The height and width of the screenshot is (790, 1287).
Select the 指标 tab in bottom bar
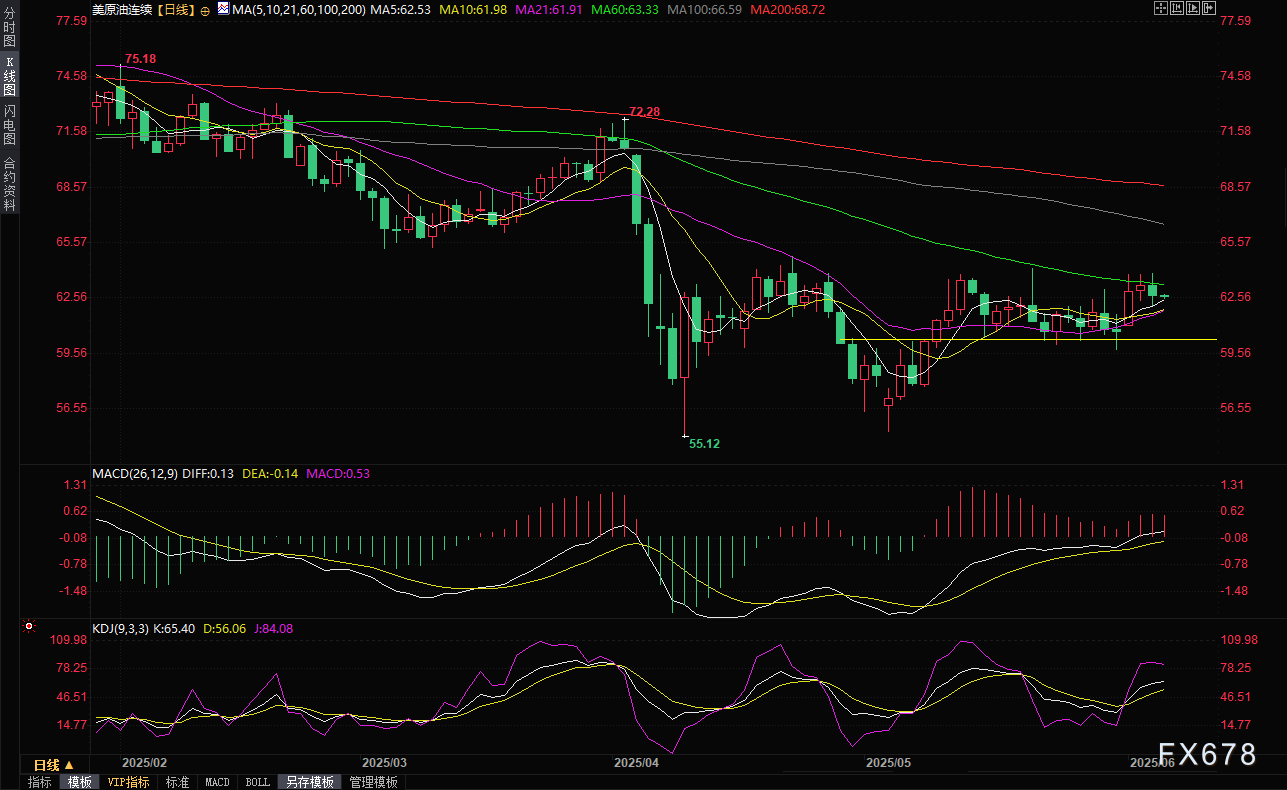40,782
